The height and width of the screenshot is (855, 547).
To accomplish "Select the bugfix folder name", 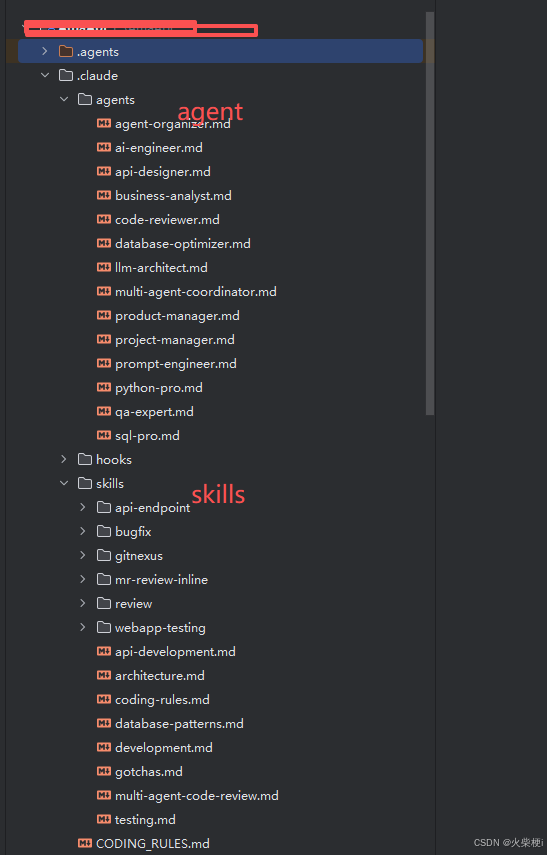I will pos(133,532).
